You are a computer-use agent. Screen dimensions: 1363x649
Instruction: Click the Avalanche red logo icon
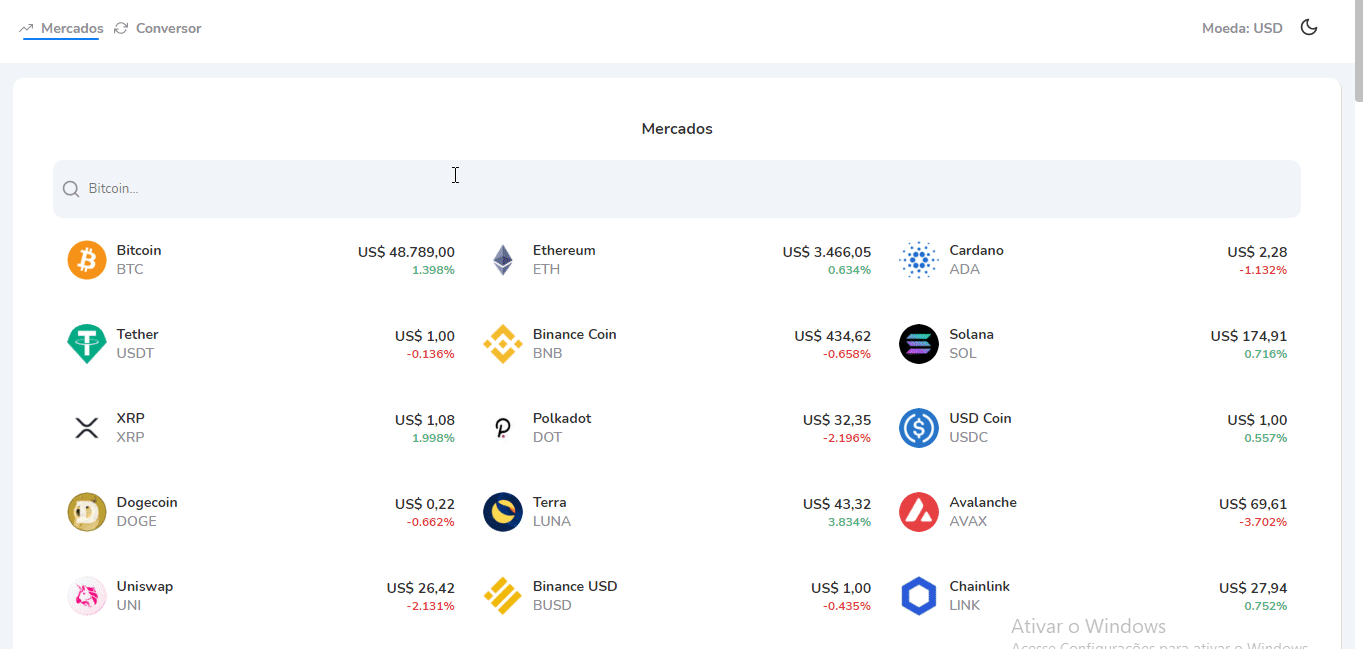(919, 512)
